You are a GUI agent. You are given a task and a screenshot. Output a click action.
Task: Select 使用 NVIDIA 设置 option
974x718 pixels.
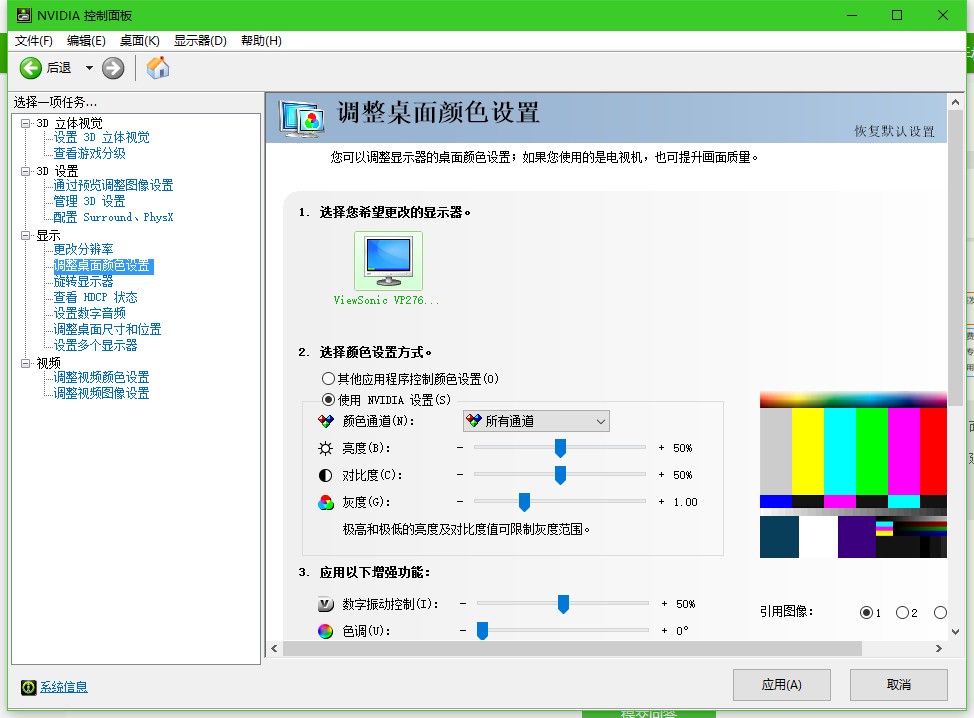pyautogui.click(x=327, y=398)
